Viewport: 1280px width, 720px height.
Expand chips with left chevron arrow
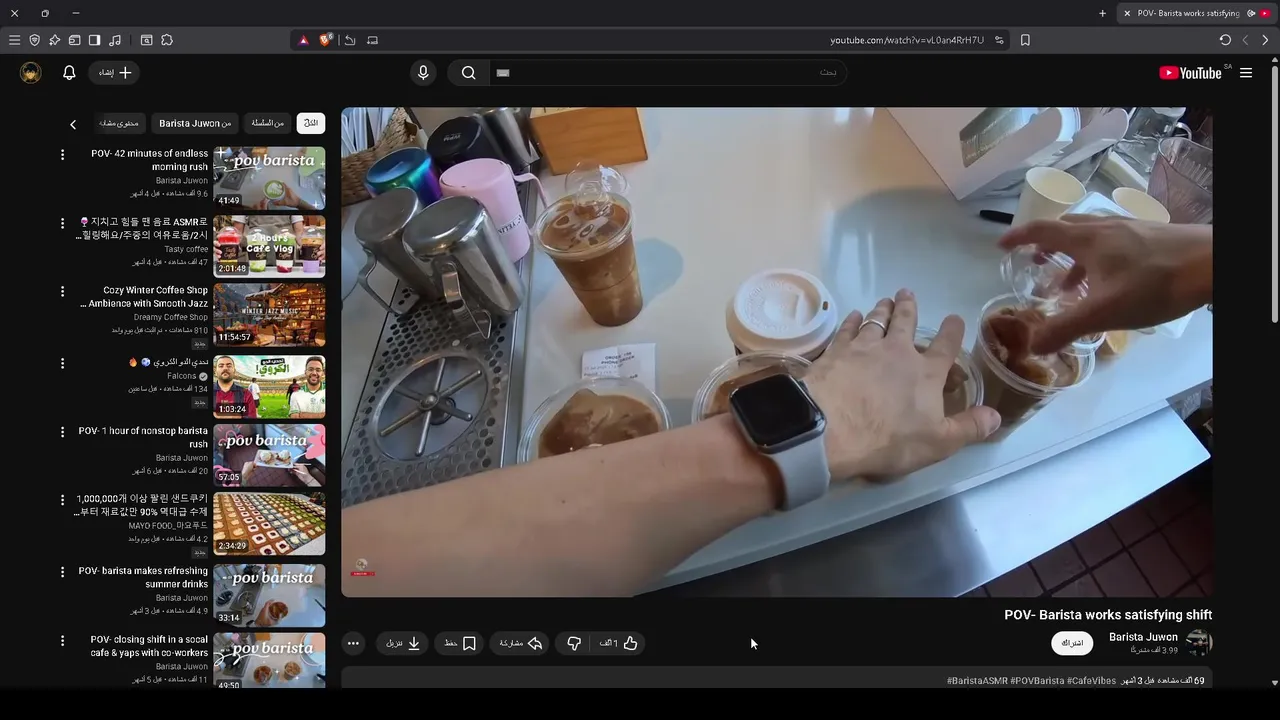click(73, 124)
